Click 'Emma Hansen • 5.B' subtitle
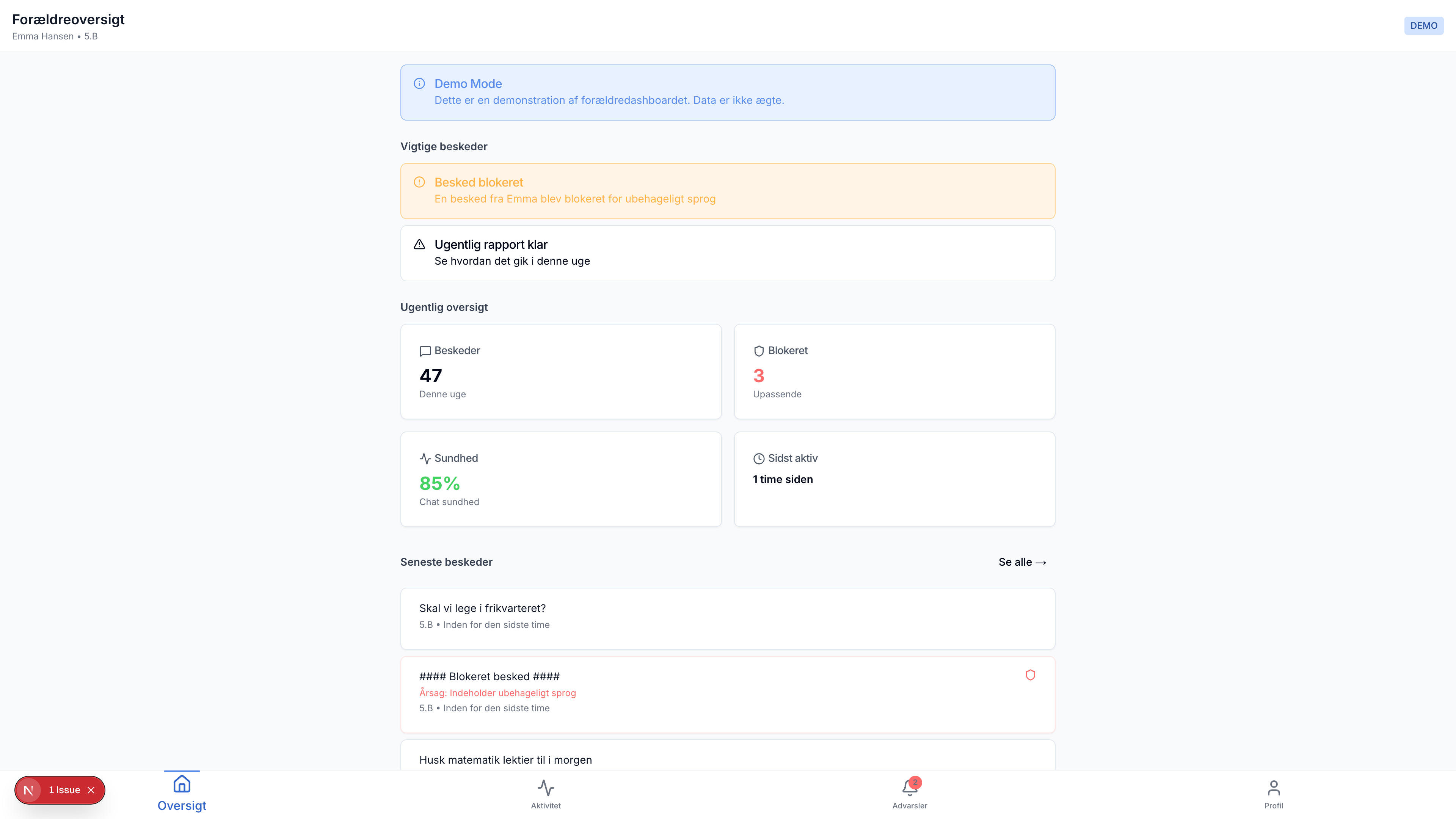The height and width of the screenshot is (819, 1456). pos(55,36)
